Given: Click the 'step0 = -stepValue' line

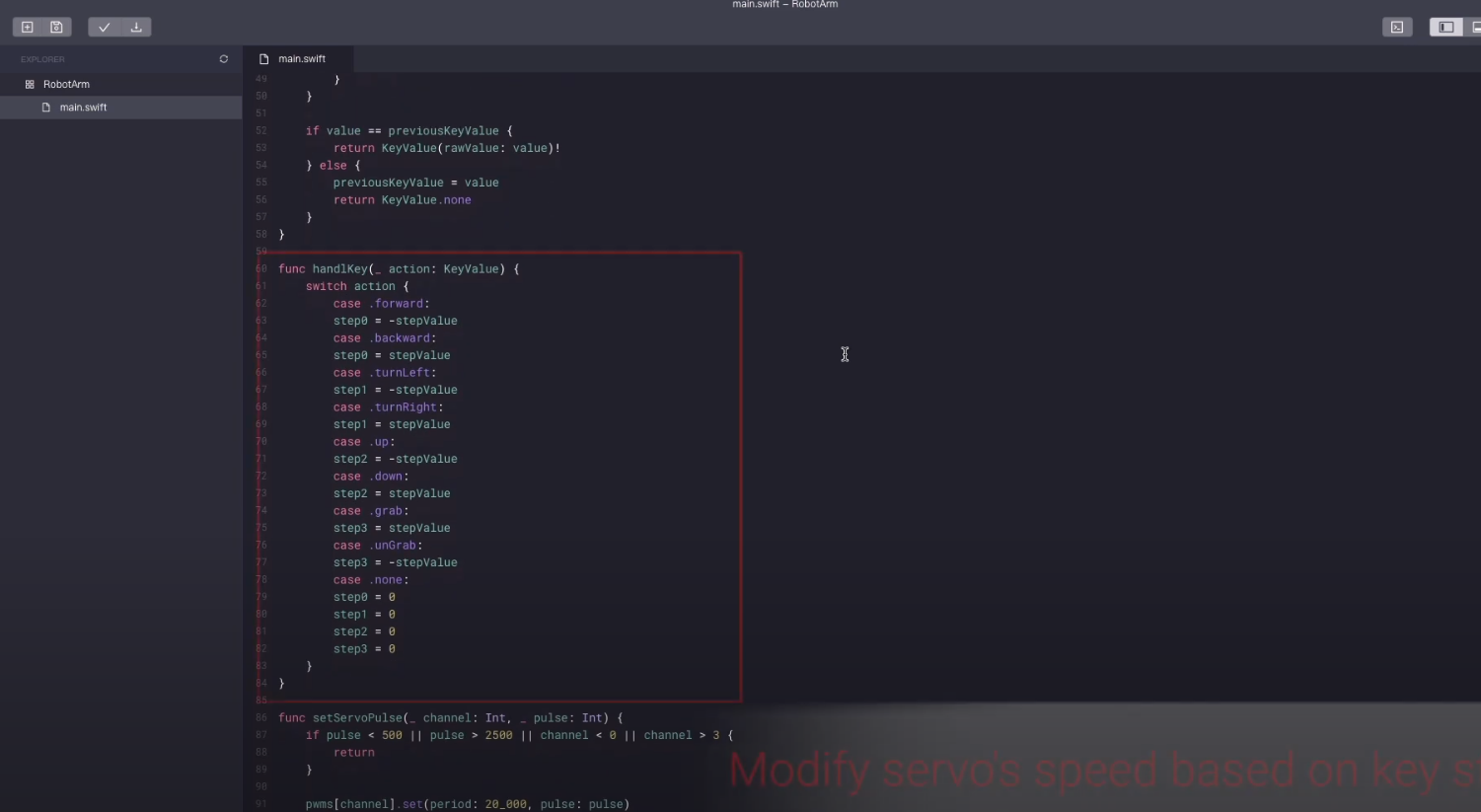Looking at the screenshot, I should [396, 321].
